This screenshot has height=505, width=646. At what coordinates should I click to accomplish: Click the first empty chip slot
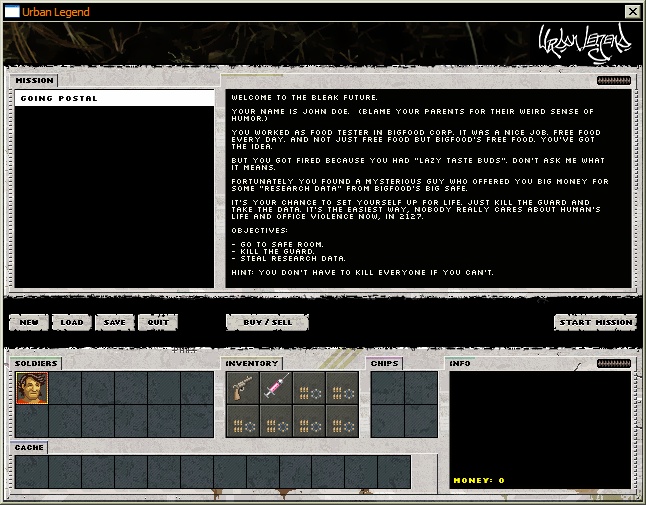388,388
